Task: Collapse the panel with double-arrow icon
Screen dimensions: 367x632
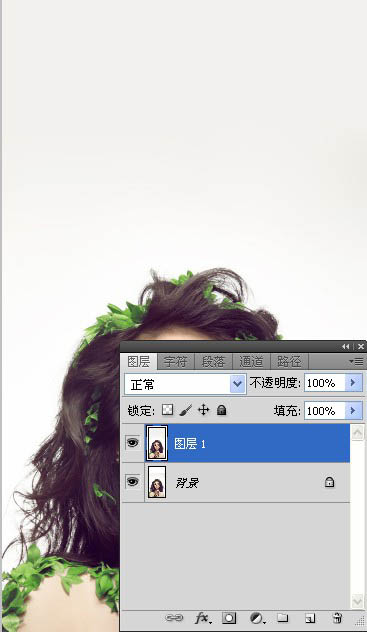Action: pos(346,347)
